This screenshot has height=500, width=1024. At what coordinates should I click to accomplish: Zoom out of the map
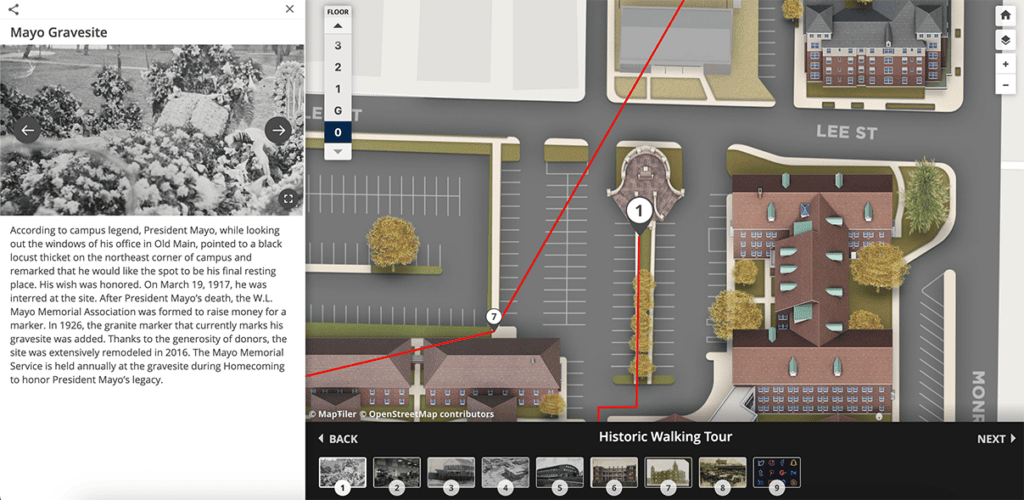(1006, 86)
